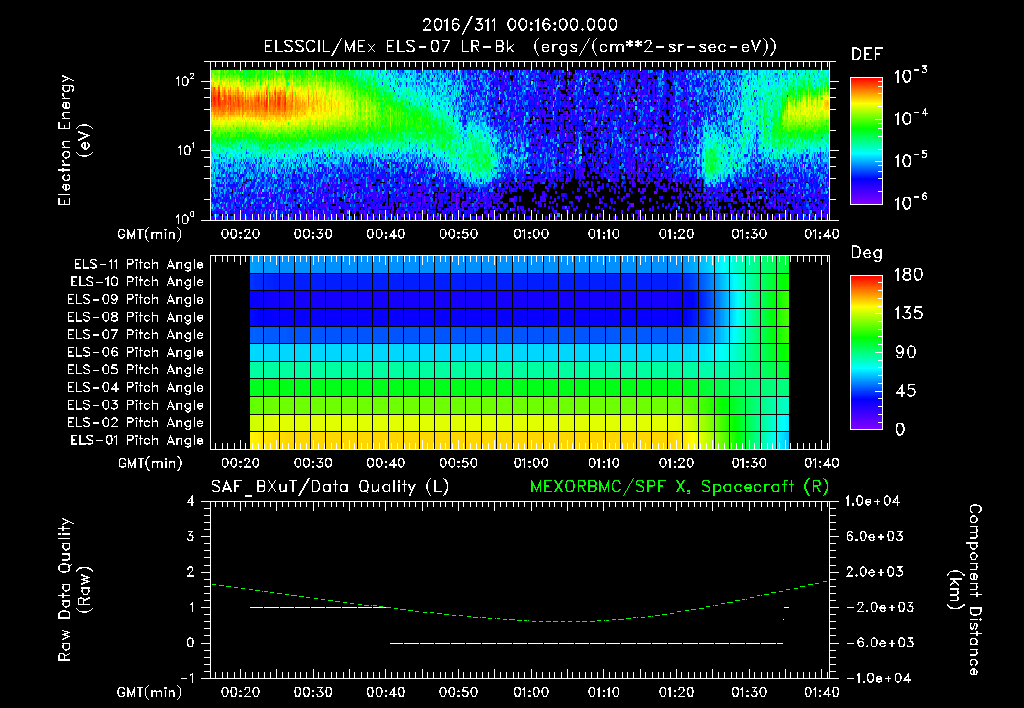Click the 1.0e+04 right-axis value
Image resolution: width=1024 pixels, height=708 pixels.
tap(874, 501)
